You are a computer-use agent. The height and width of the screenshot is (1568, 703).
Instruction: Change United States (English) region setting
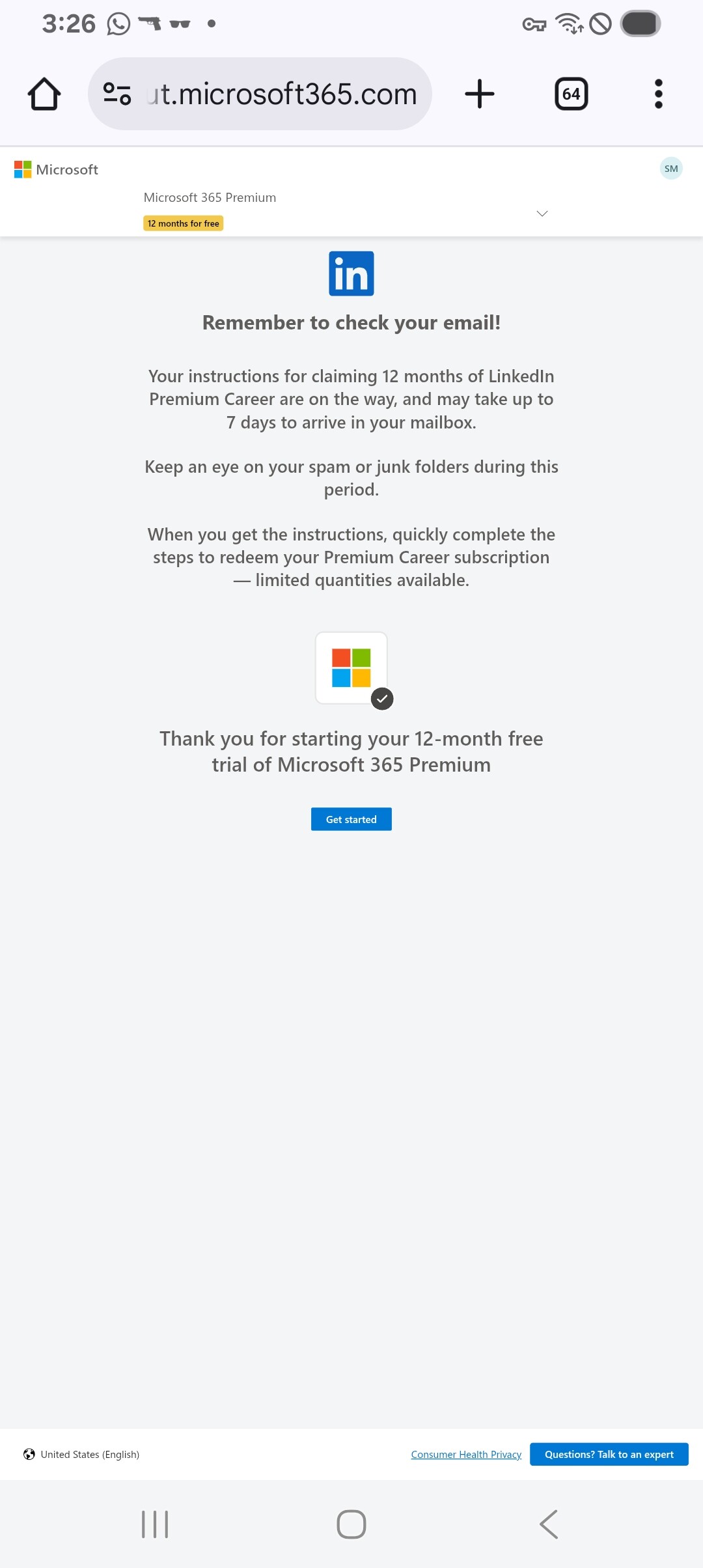[x=82, y=1454]
